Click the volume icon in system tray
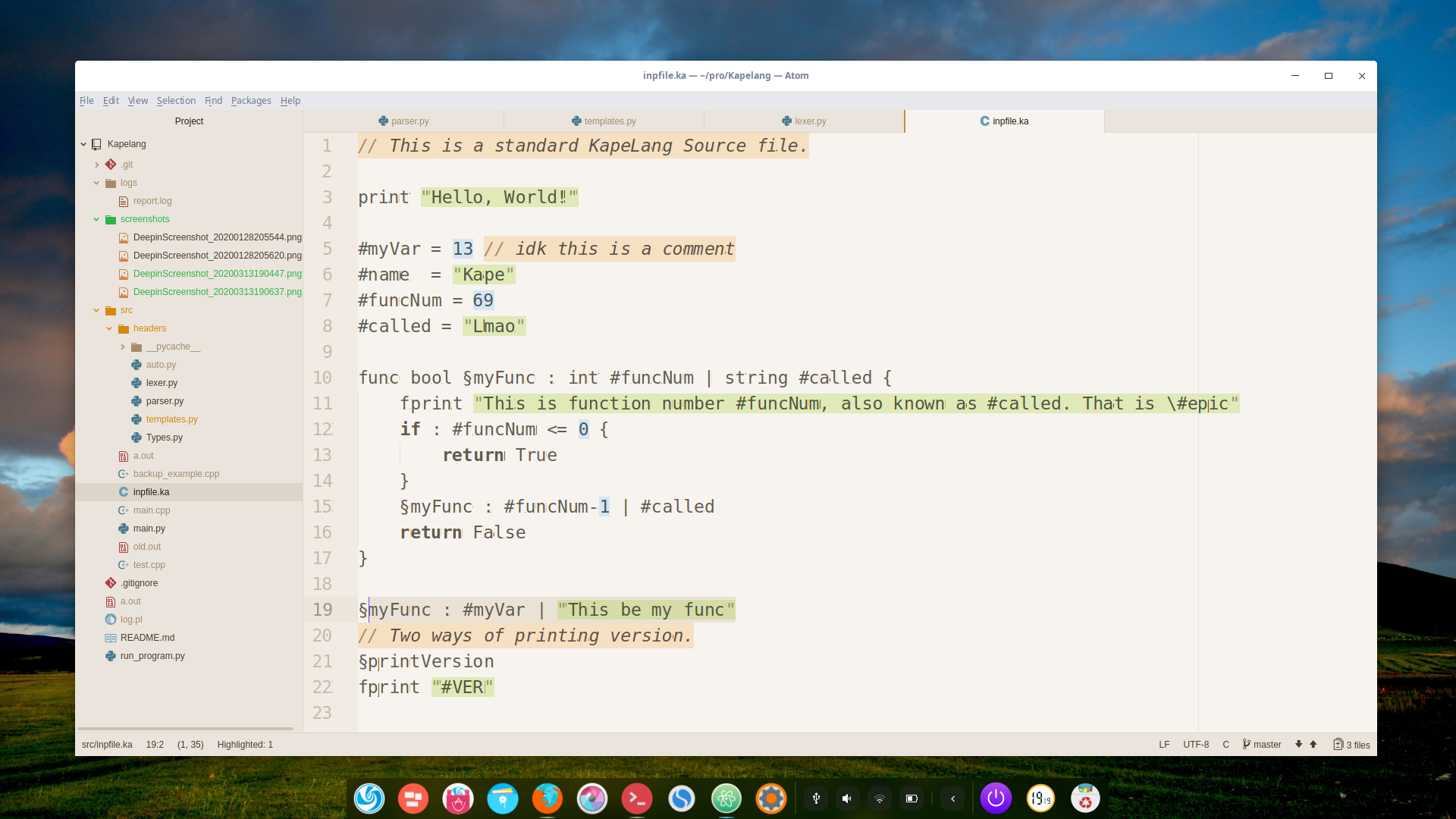 [x=847, y=799]
